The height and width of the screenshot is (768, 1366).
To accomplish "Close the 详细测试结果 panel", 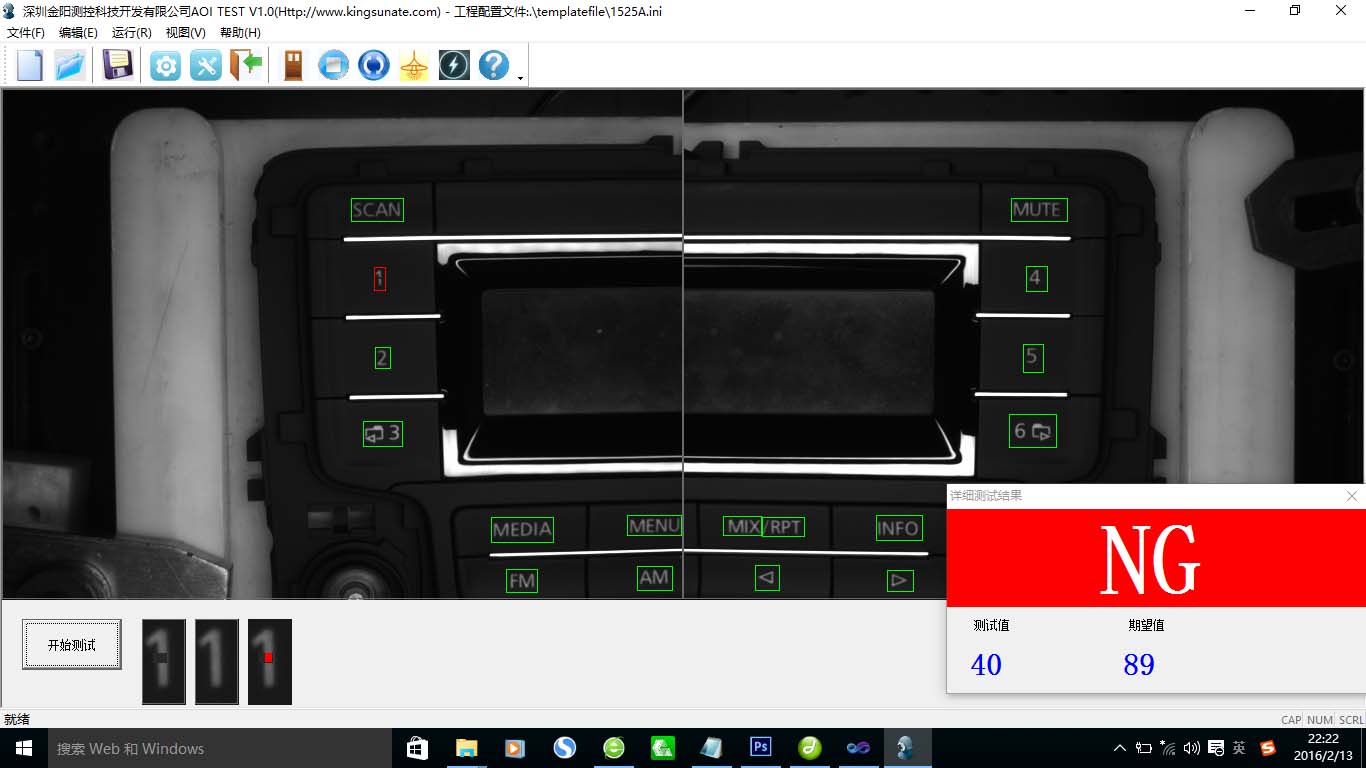I will (x=1352, y=496).
